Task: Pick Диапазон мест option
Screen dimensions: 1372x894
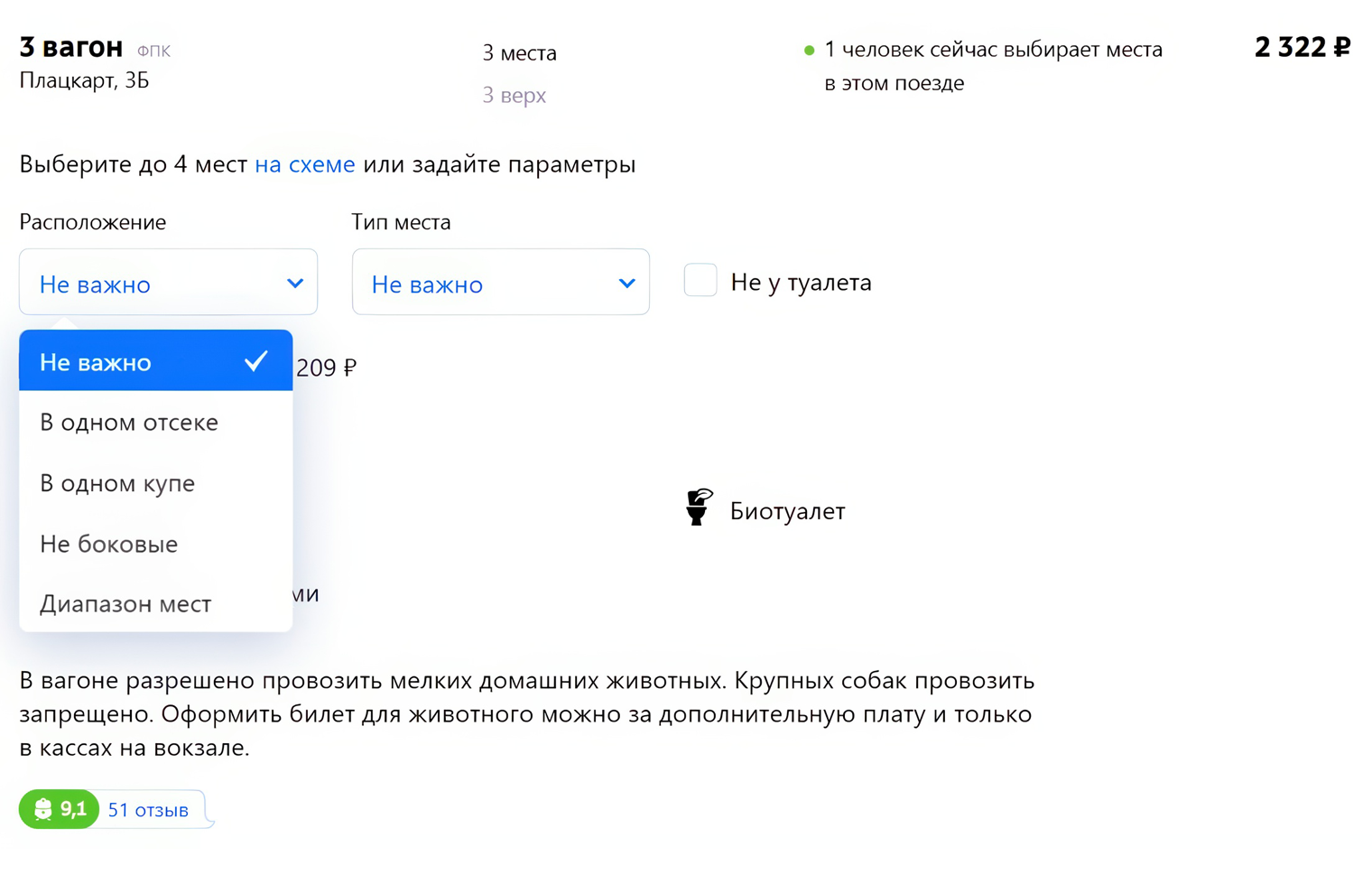Action: [155, 602]
